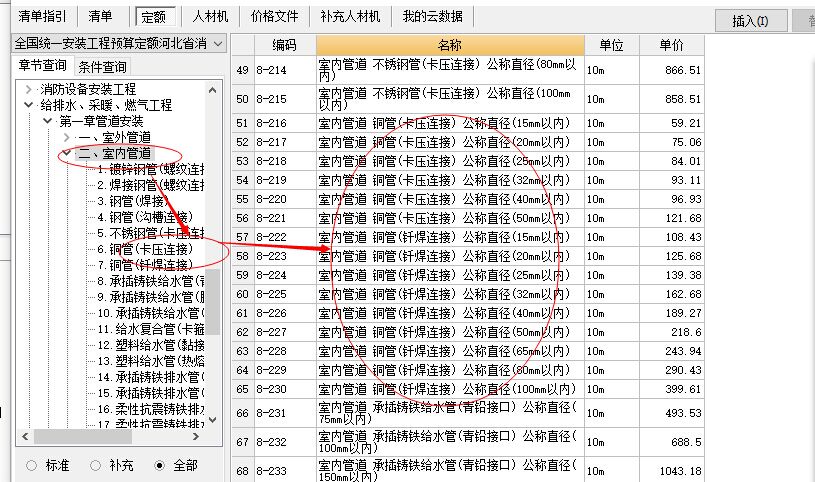Click price cell 1043.18

click(680, 471)
